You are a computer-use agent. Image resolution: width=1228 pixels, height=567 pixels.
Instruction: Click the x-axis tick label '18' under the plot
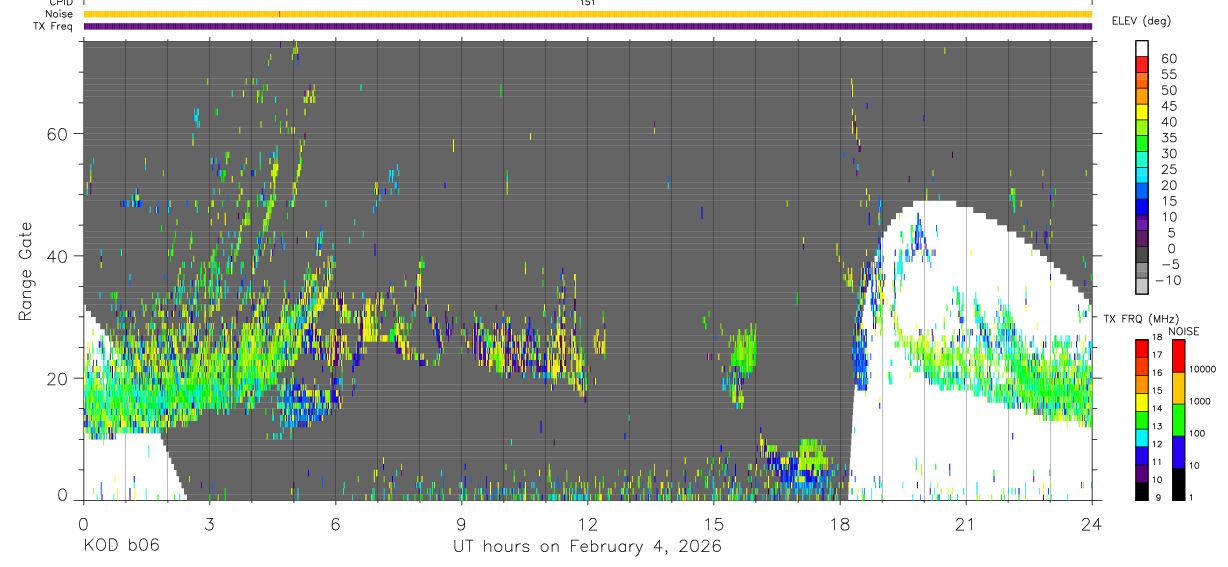[x=840, y=523]
